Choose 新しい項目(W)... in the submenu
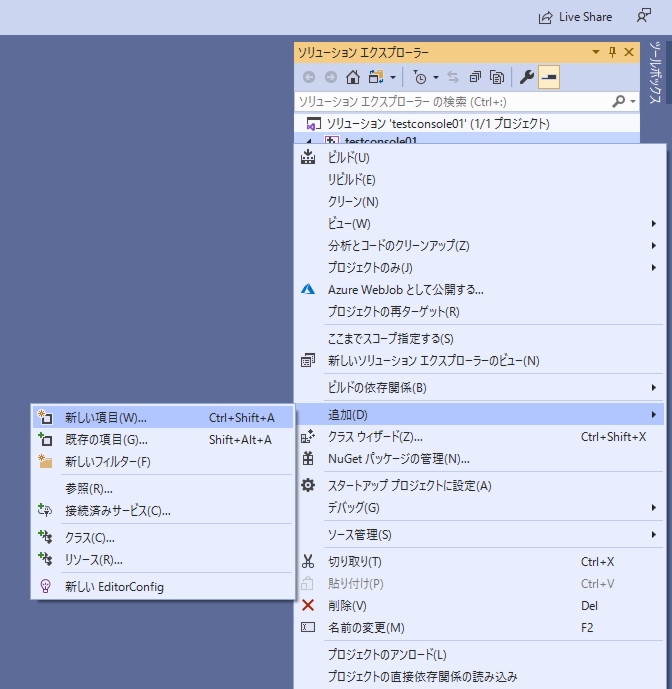Image resolution: width=672 pixels, height=689 pixels. pos(163,417)
